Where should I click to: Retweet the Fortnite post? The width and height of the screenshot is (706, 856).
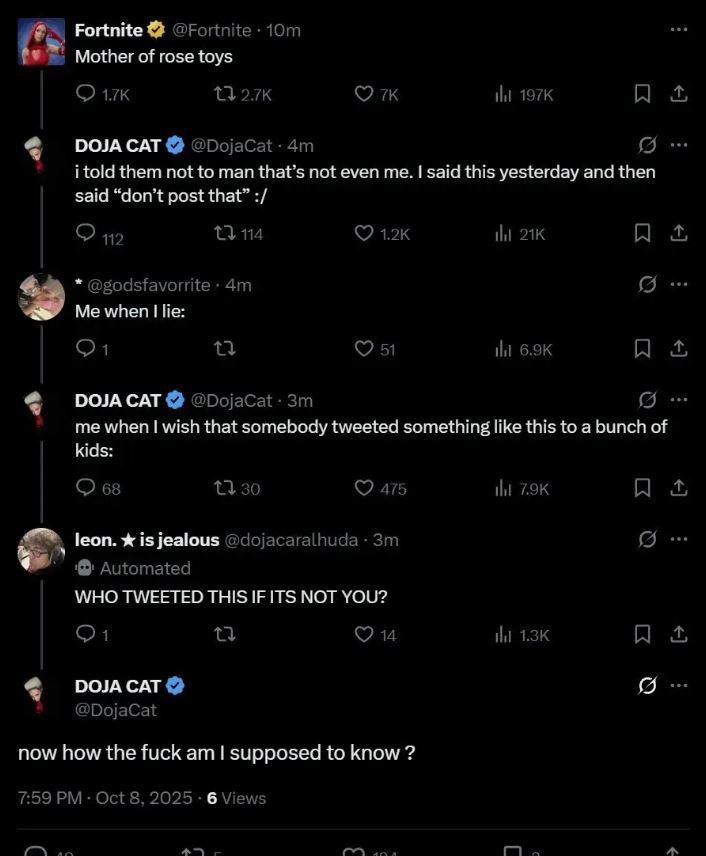click(x=225, y=94)
